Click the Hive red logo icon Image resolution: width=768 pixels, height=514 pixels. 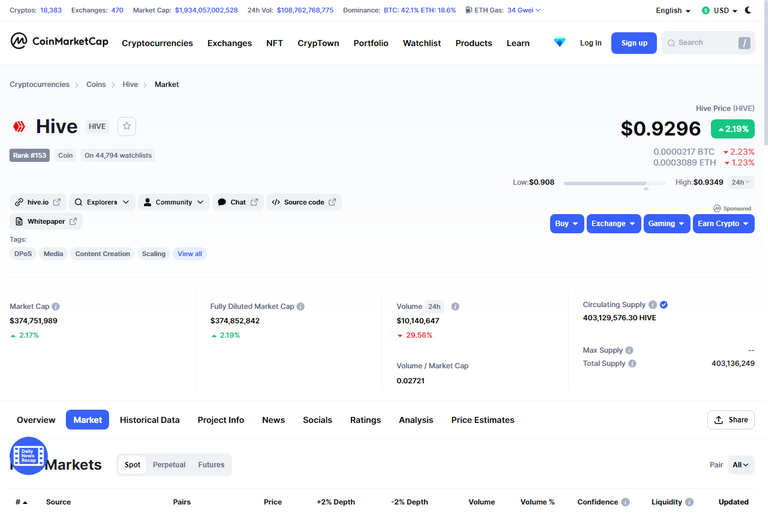(19, 126)
